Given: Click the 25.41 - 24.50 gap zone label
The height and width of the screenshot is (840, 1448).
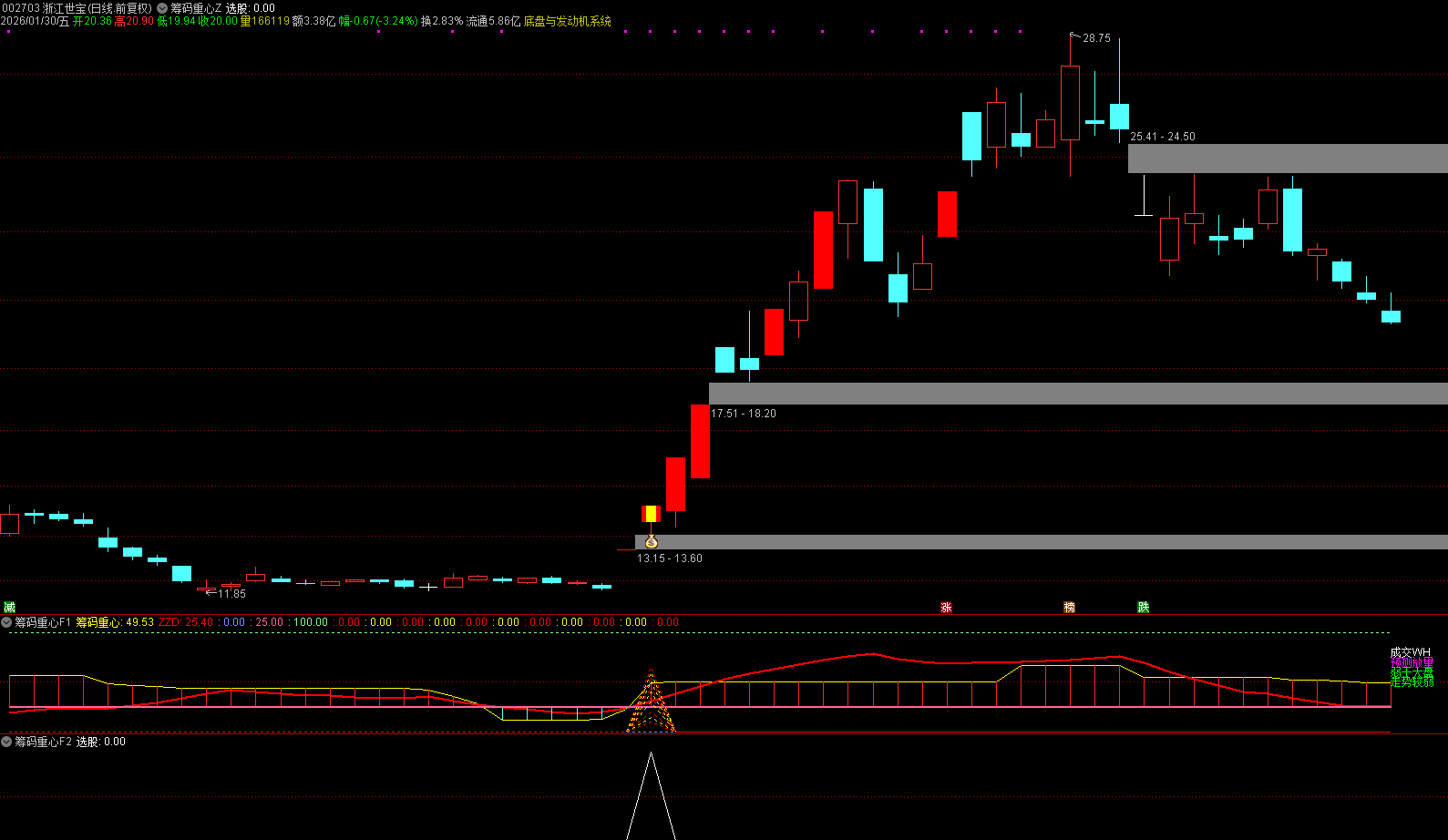Looking at the screenshot, I should (x=1163, y=137).
